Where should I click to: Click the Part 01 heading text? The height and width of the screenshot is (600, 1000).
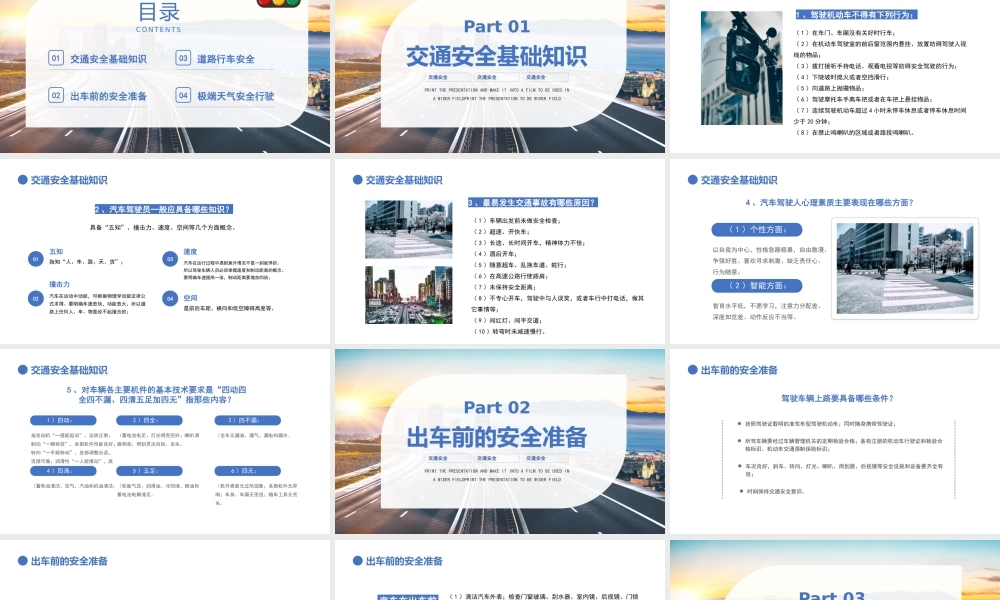coord(497,27)
